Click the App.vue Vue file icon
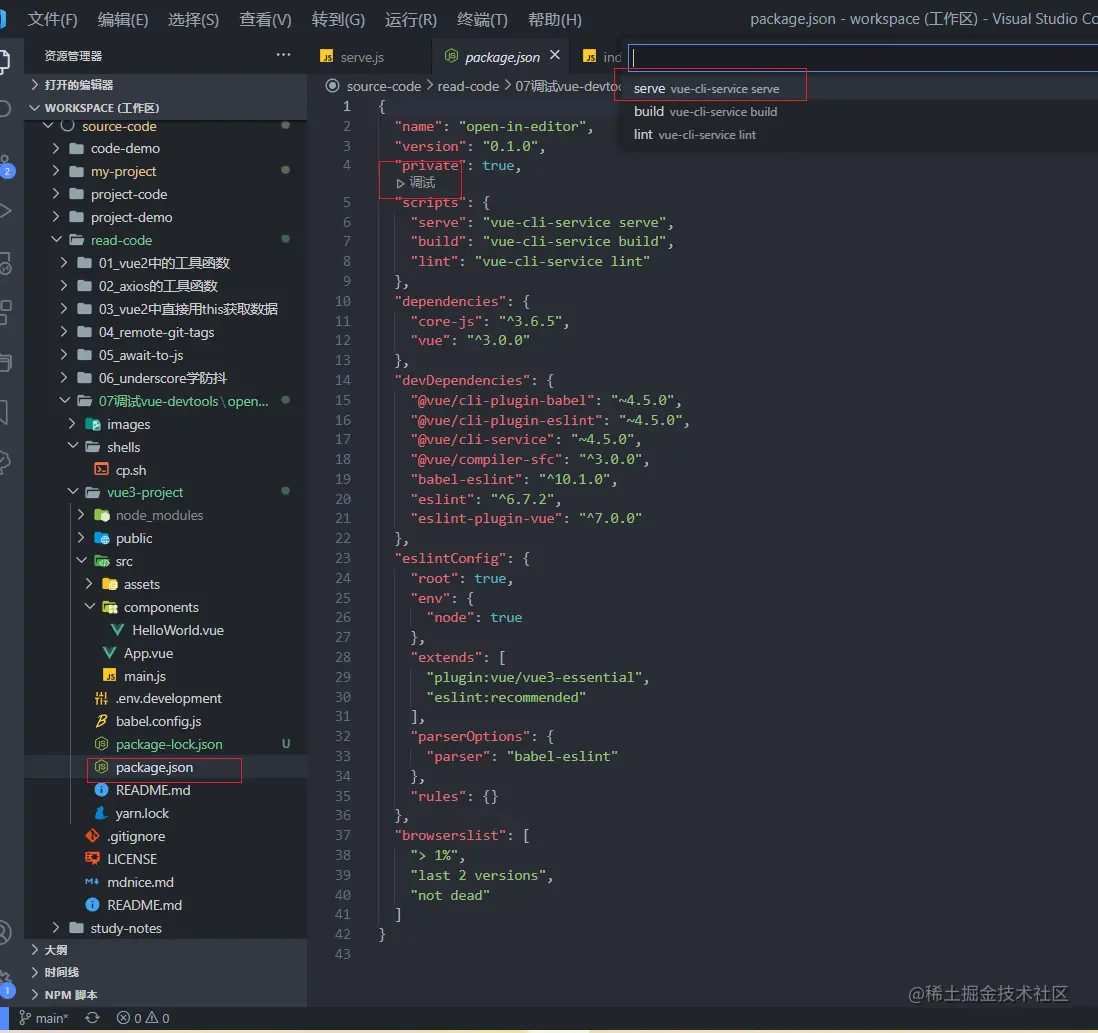The image size is (1098, 1033). (109, 653)
